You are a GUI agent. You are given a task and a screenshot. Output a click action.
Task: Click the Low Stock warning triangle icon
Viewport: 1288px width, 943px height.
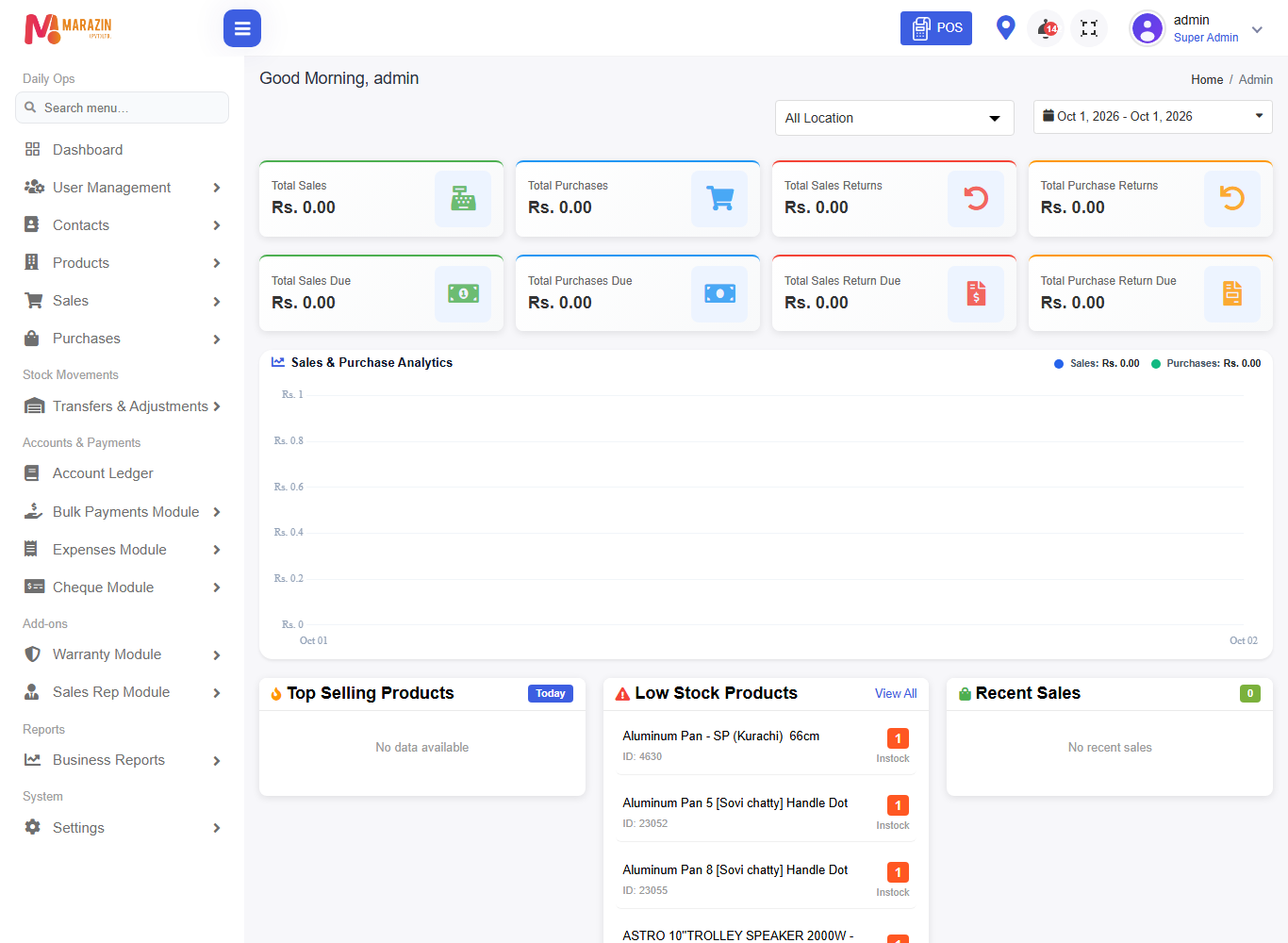[622, 694]
